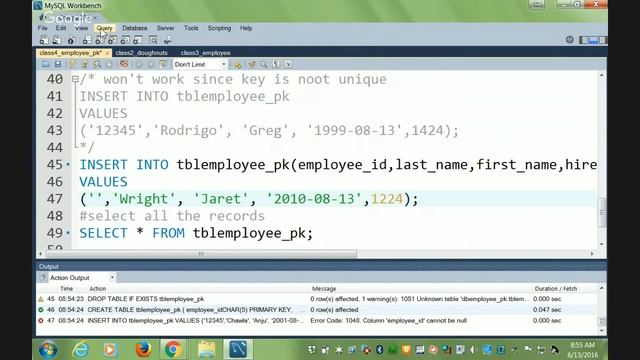
Task: Open the File menu
Action: point(42,28)
